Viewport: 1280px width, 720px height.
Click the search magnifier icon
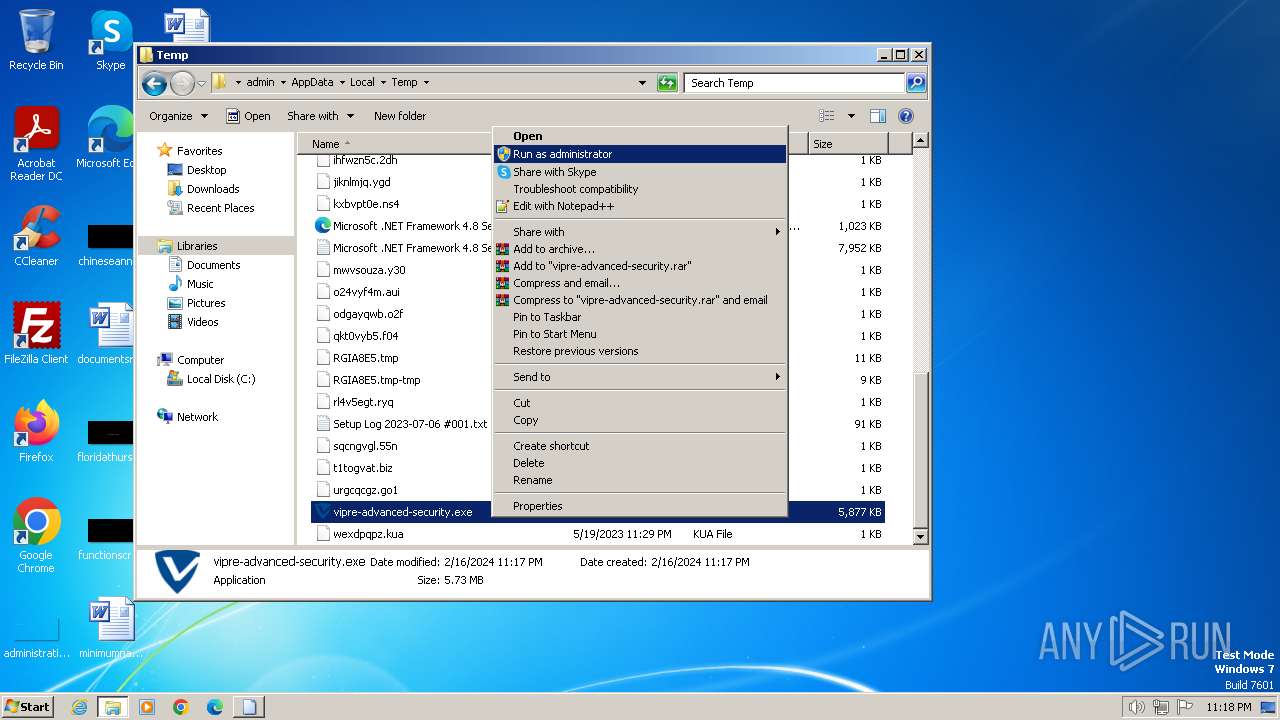915,83
